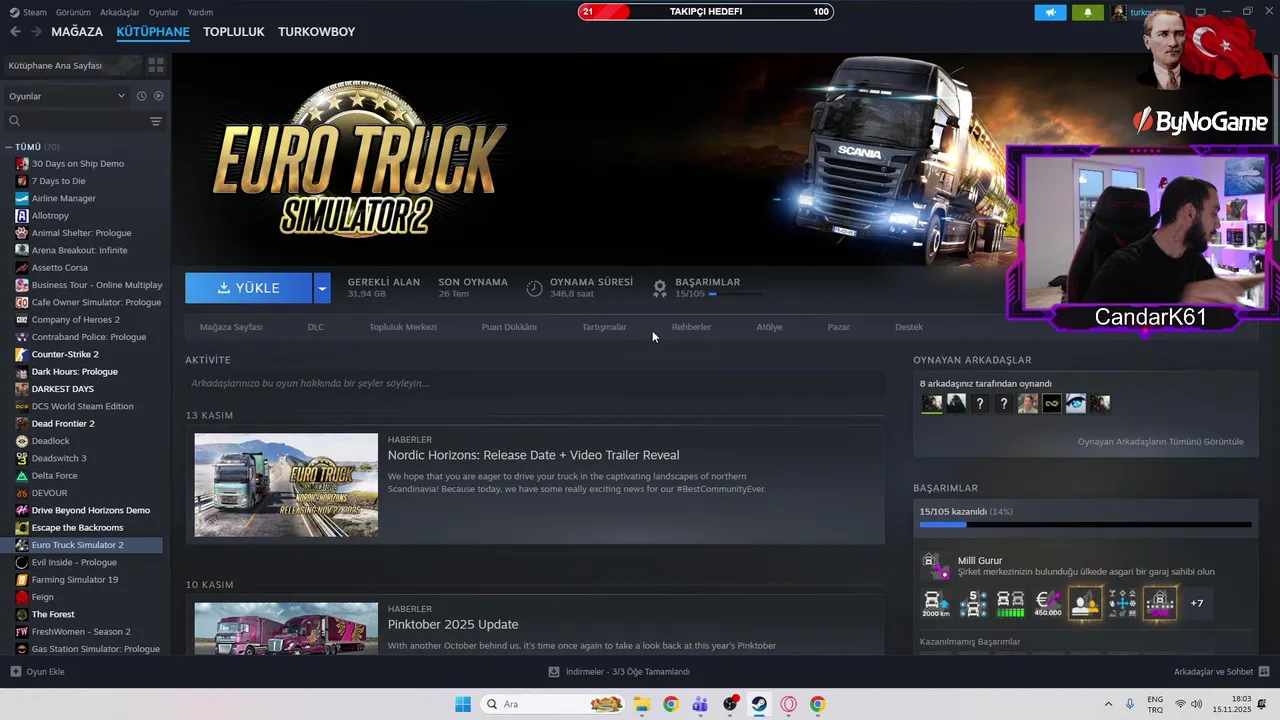
Task: Open the Görünüm menu
Action: point(73,12)
